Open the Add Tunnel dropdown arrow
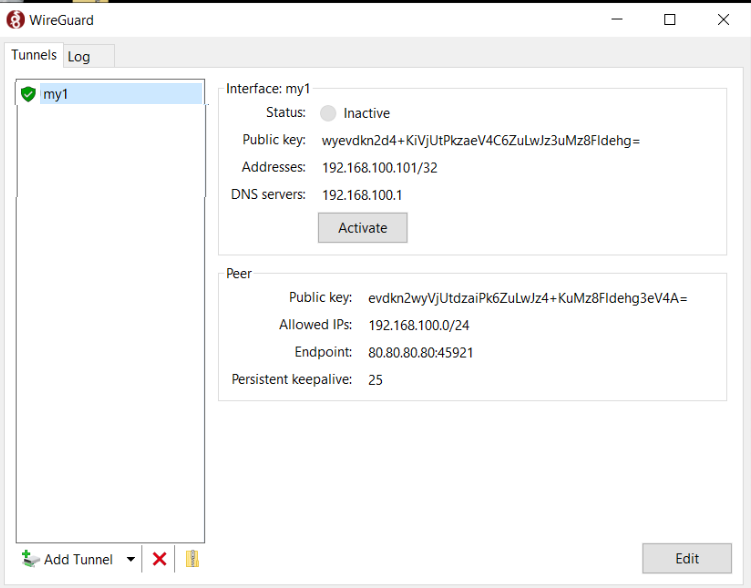This screenshot has height=588, width=751. [131, 559]
